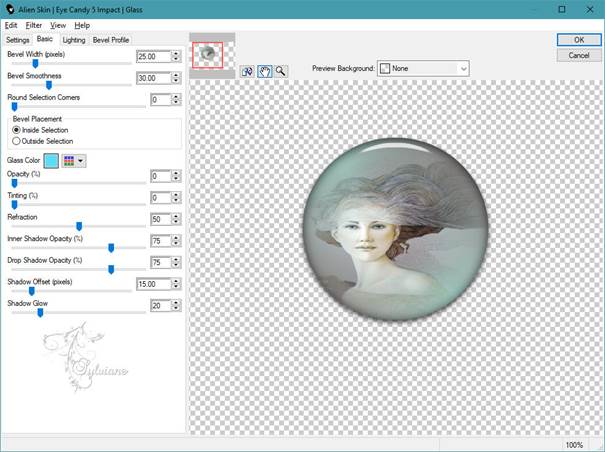Image resolution: width=605 pixels, height=452 pixels.
Task: Expand the glass color palette dropdown arrow
Action: tap(81, 161)
